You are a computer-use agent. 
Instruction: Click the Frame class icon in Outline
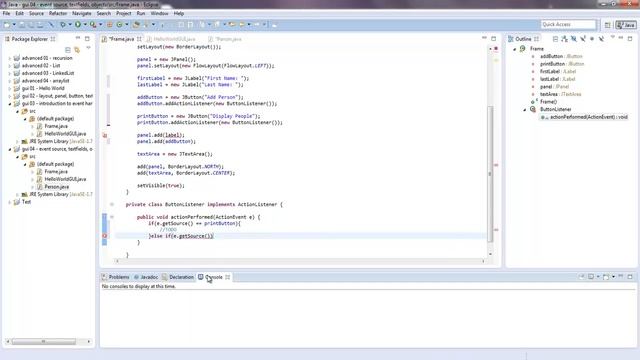pyautogui.click(x=522, y=49)
